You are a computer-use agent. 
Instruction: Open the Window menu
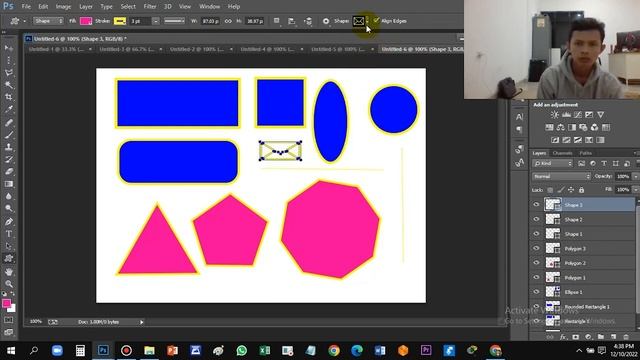click(209, 7)
